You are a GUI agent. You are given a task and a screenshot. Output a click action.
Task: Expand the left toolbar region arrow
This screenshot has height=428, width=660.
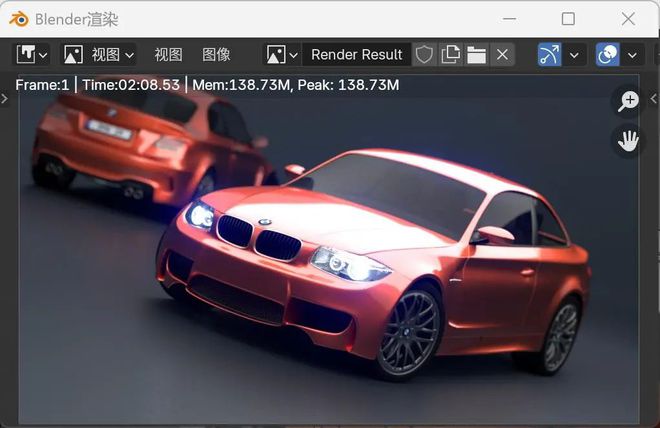(x=4, y=98)
